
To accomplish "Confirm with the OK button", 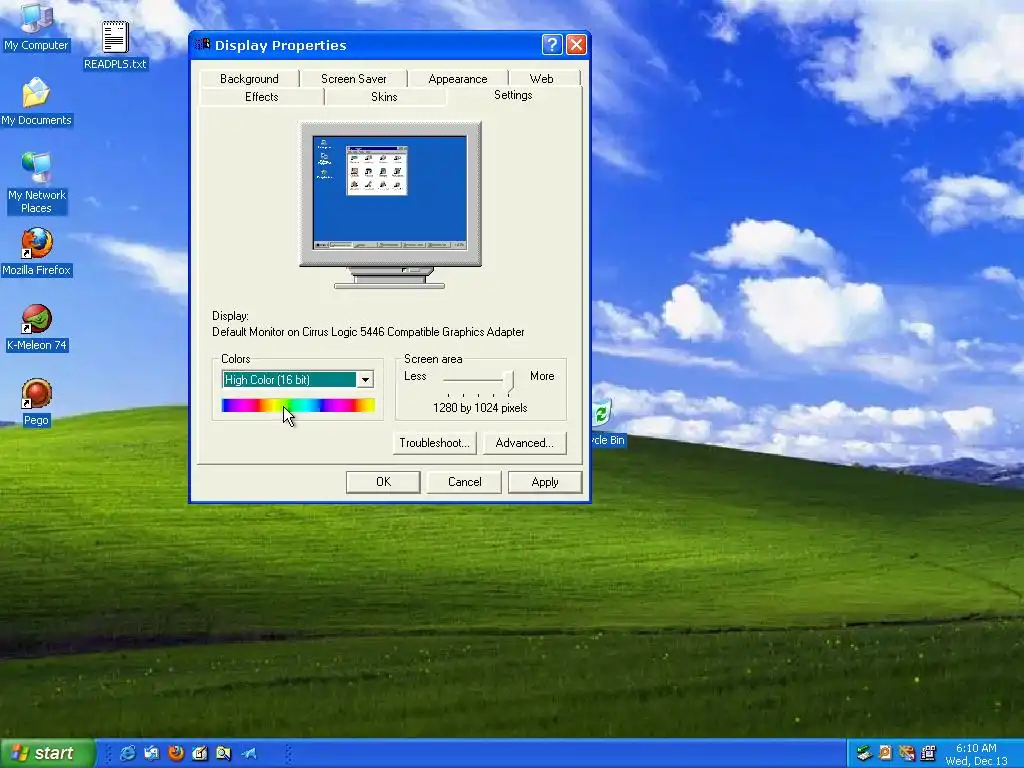I will pyautogui.click(x=383, y=482).
